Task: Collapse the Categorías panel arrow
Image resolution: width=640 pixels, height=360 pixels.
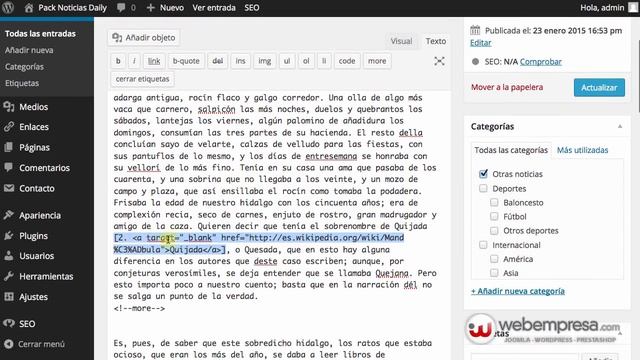Action: 620,127
